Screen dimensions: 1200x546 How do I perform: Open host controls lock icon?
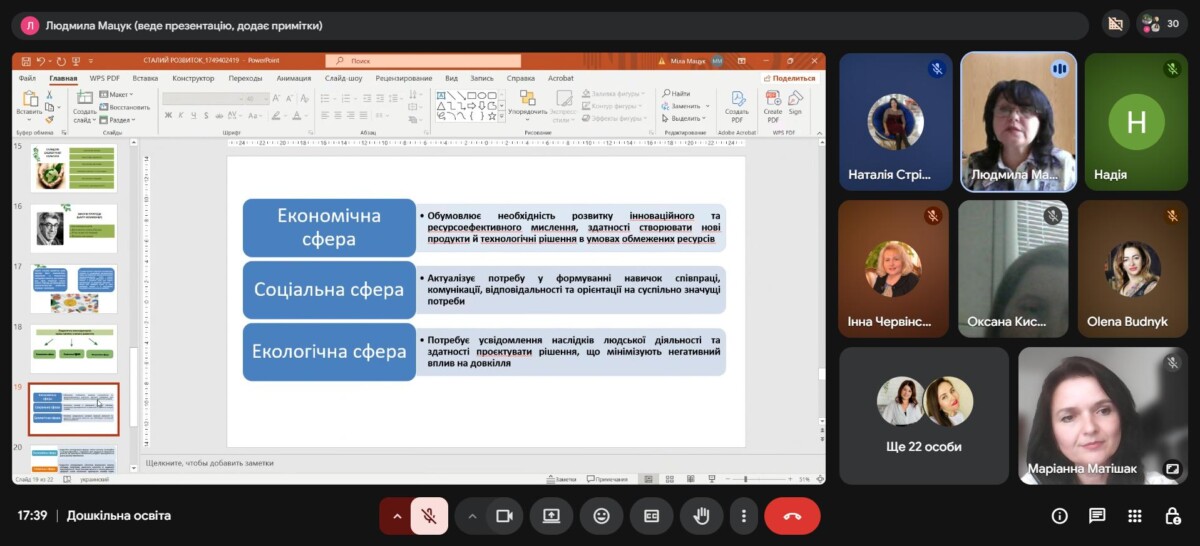point(1172,516)
